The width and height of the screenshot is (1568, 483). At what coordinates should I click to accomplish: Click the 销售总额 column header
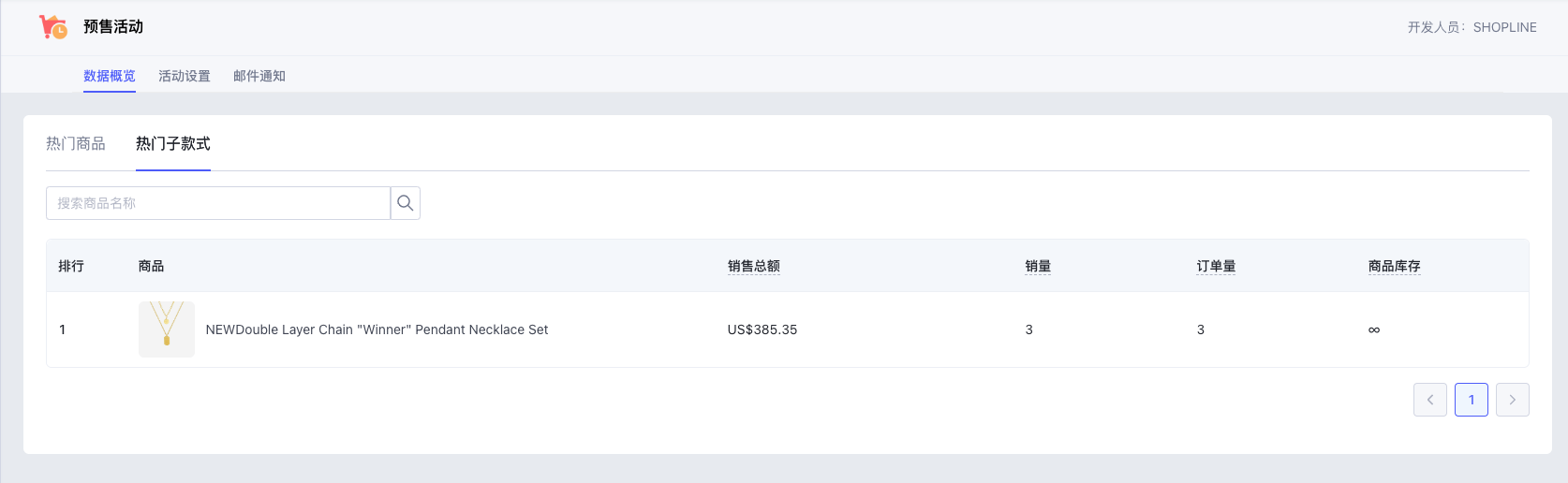(x=754, y=266)
